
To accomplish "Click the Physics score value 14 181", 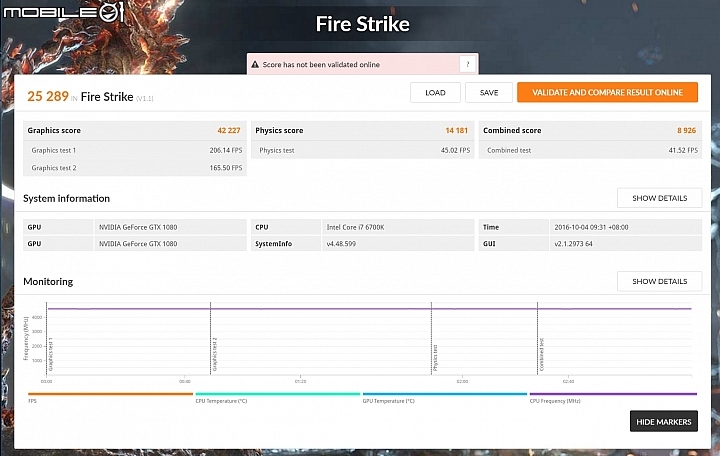I will click(x=456, y=130).
